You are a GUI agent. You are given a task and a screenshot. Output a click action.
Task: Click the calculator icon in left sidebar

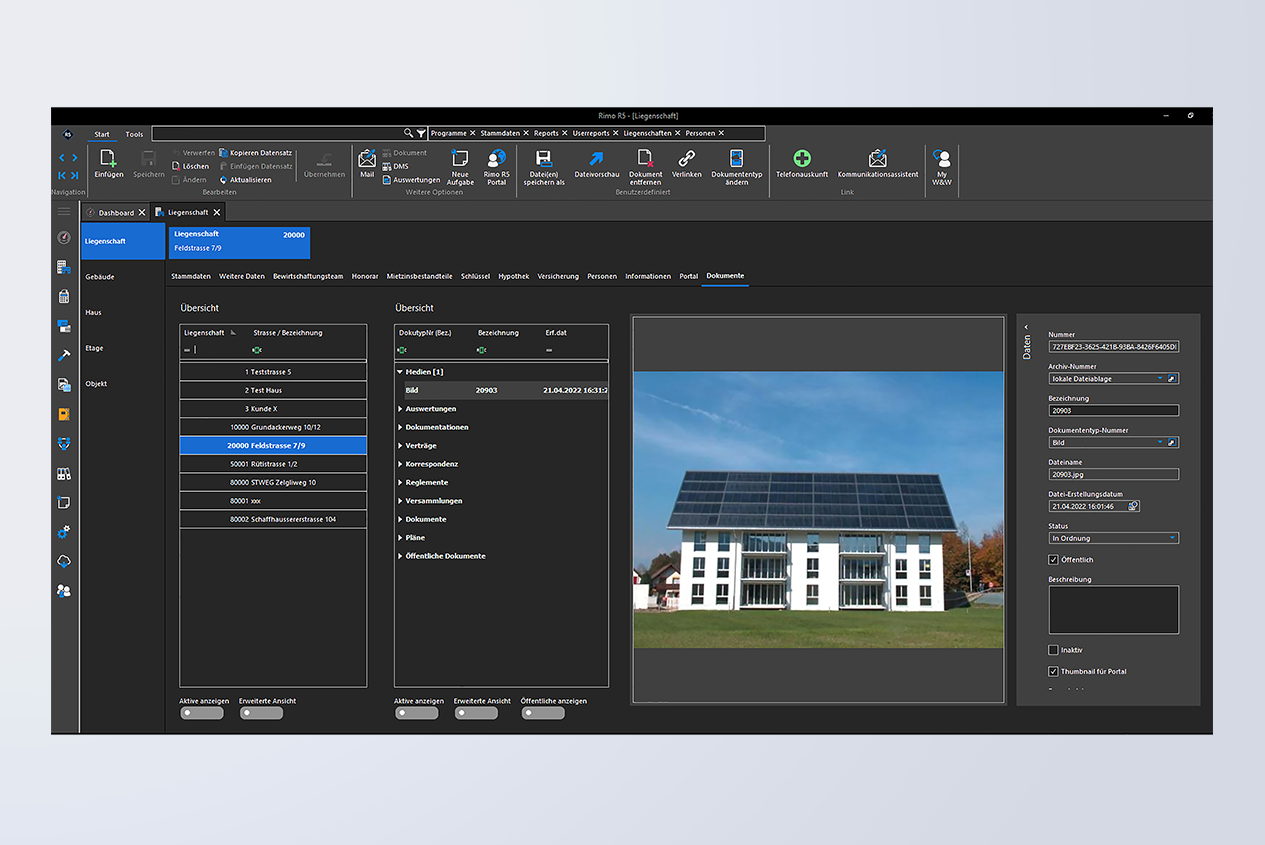click(x=64, y=296)
